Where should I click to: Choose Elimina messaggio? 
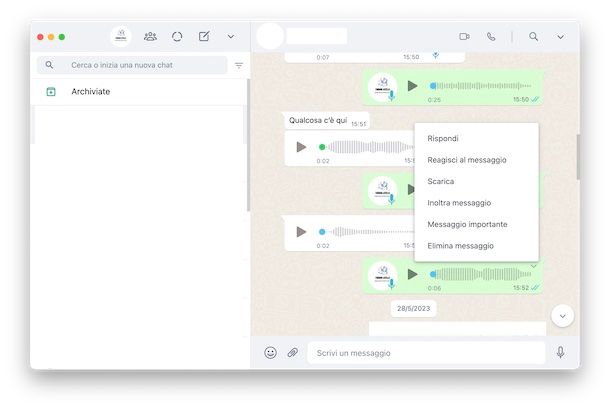(477, 246)
